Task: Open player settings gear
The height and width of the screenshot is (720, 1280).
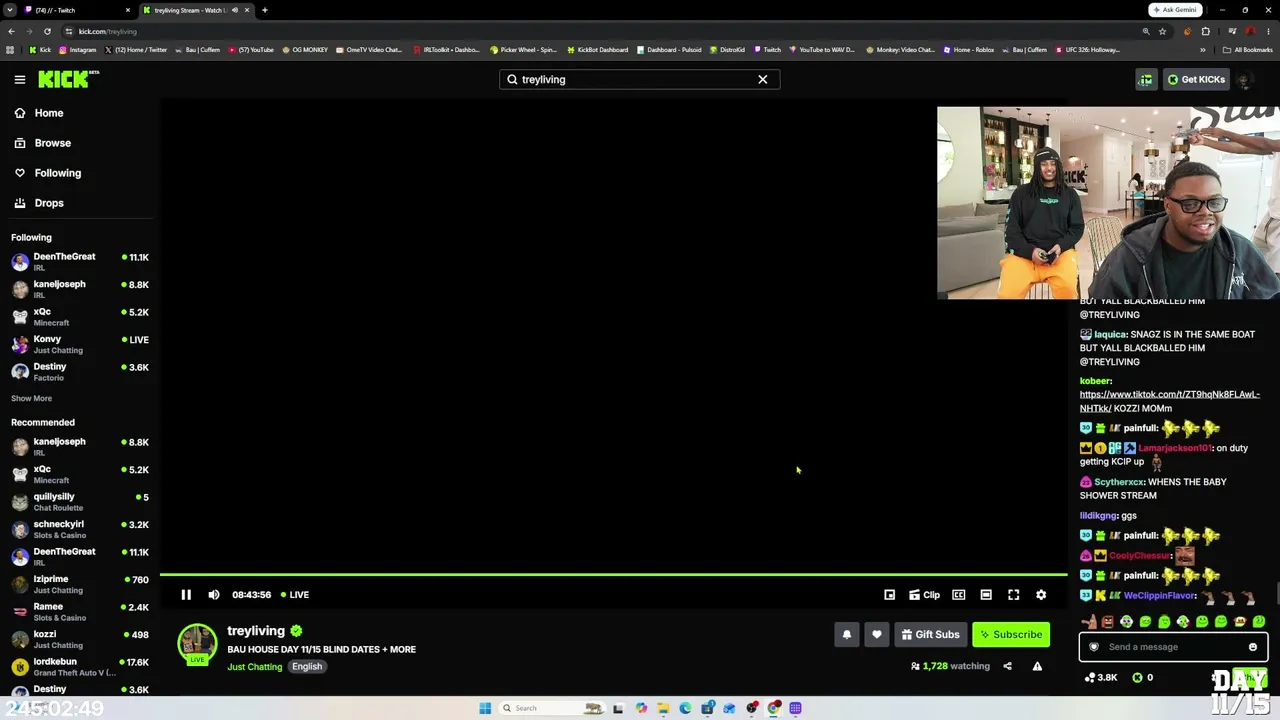Action: coord(1041,594)
